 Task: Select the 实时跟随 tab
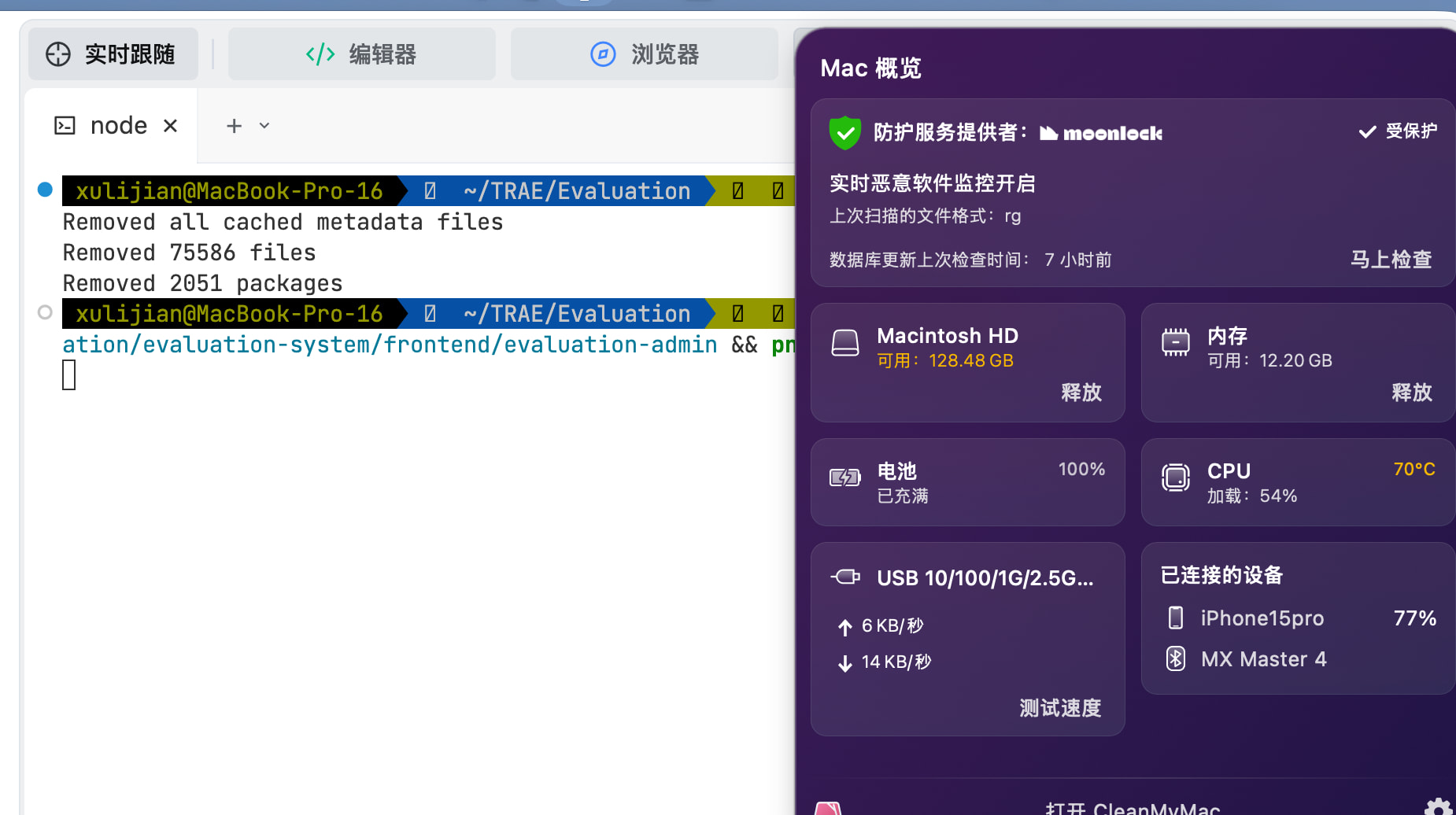pos(113,54)
